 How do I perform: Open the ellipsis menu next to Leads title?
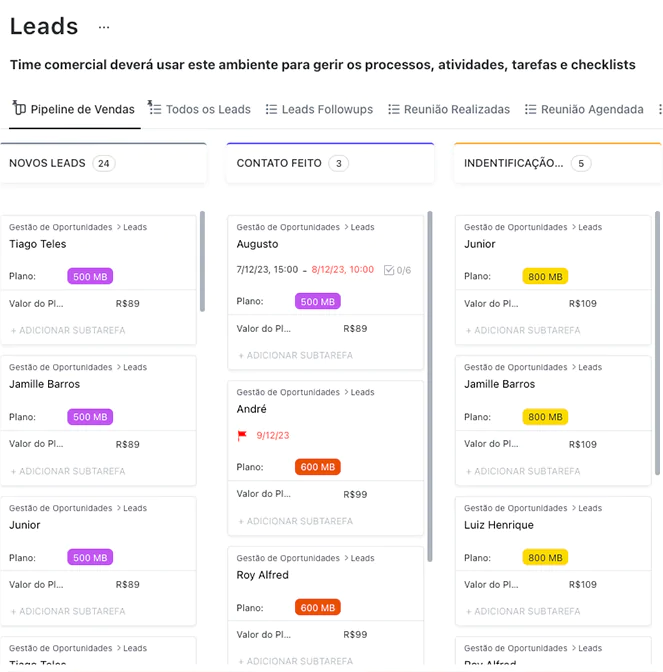[104, 27]
